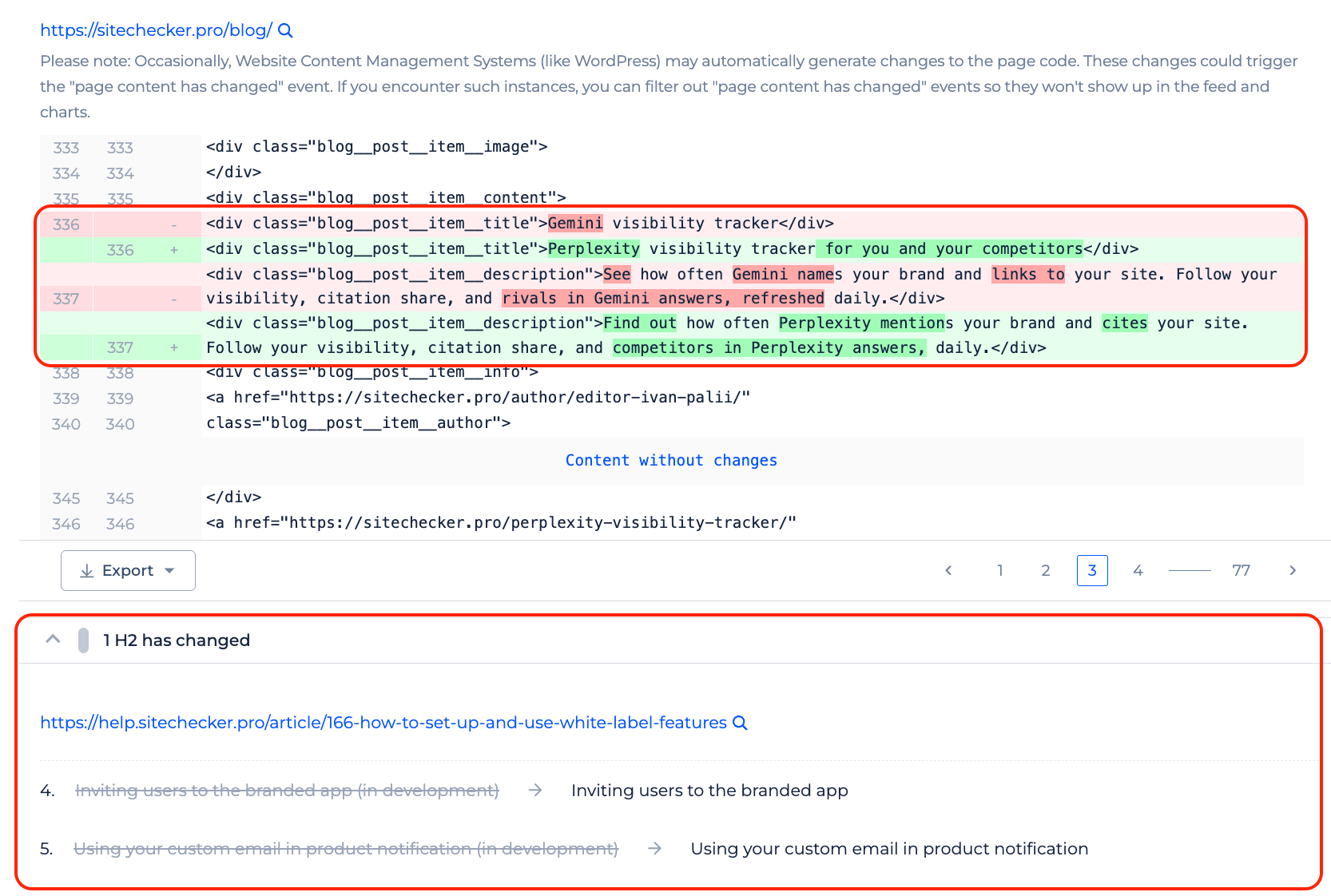The width and height of the screenshot is (1331, 896).
Task: Click the added line 337 plus marker
Action: tap(173, 347)
